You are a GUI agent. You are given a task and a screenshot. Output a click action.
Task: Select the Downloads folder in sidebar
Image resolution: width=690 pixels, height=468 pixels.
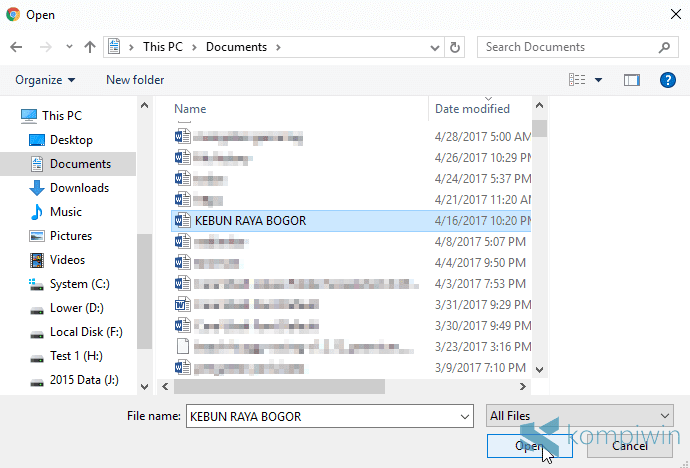(x=78, y=188)
